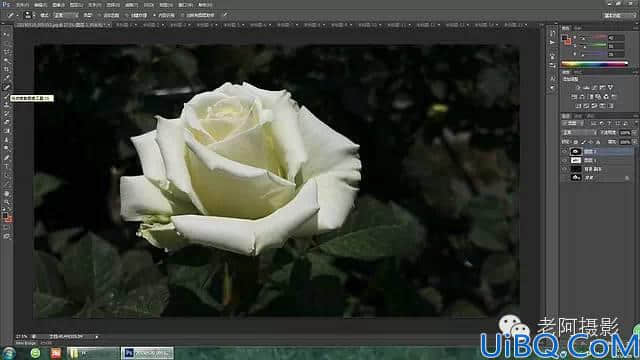Pick a color from the spectrum ramp
This screenshot has height=360, width=640.
tap(594, 64)
